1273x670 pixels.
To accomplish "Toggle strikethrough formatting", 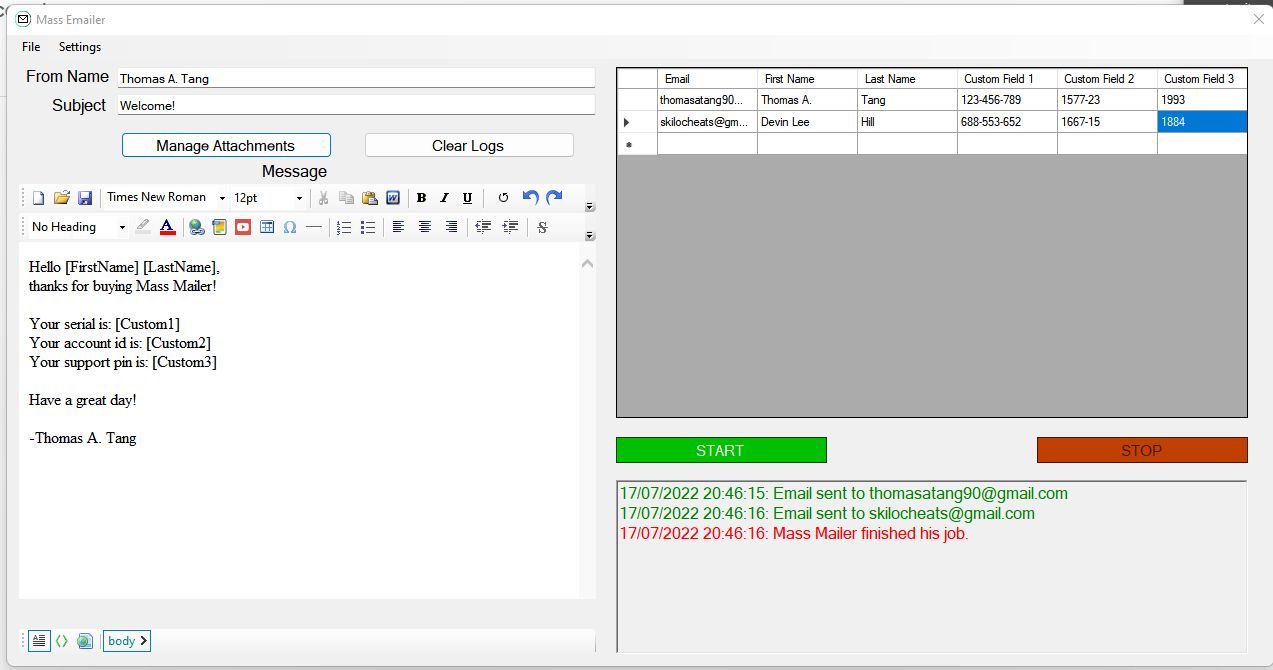I will (542, 227).
